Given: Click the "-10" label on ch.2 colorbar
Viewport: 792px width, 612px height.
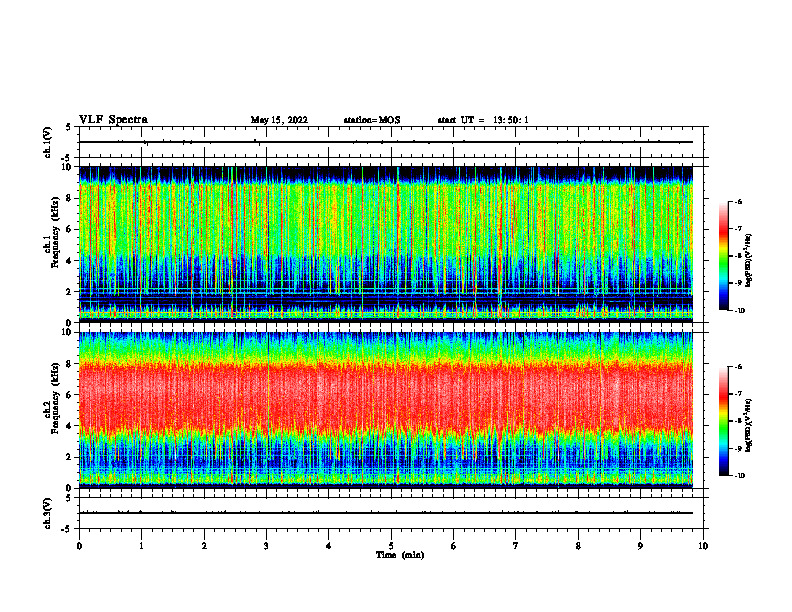Looking at the screenshot, I should (739, 476).
